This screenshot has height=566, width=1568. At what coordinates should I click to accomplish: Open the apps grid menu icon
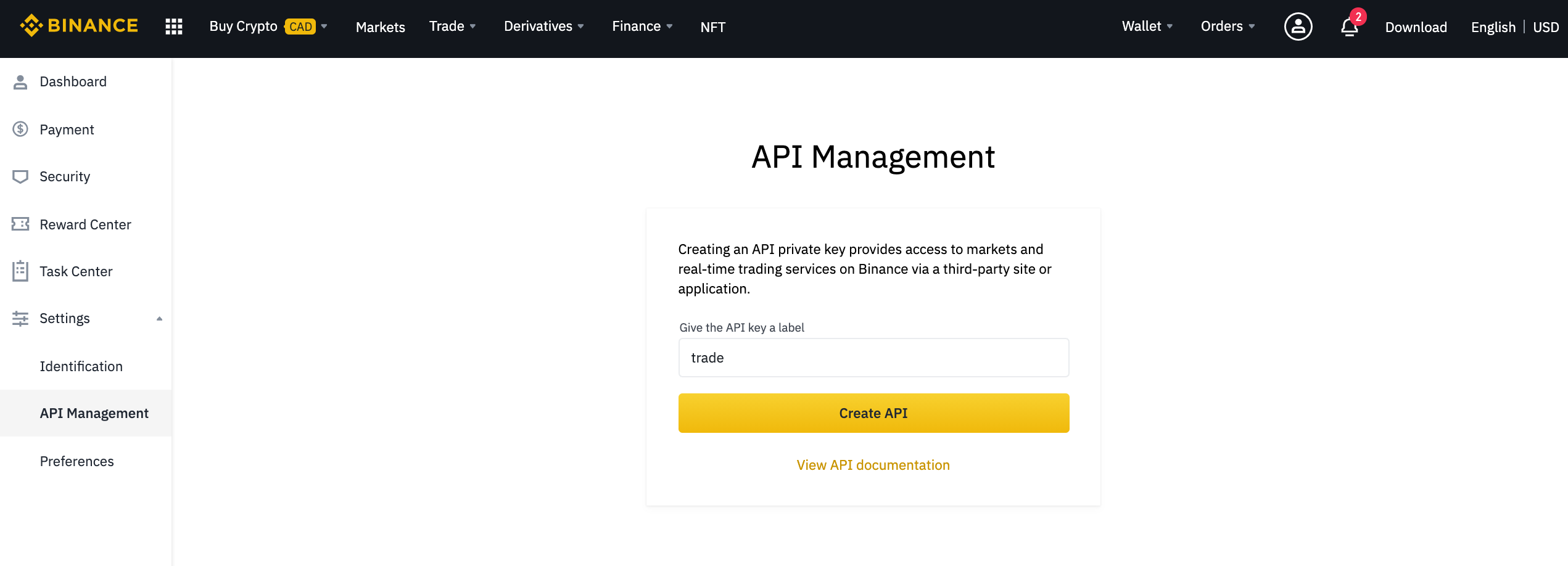tap(174, 27)
